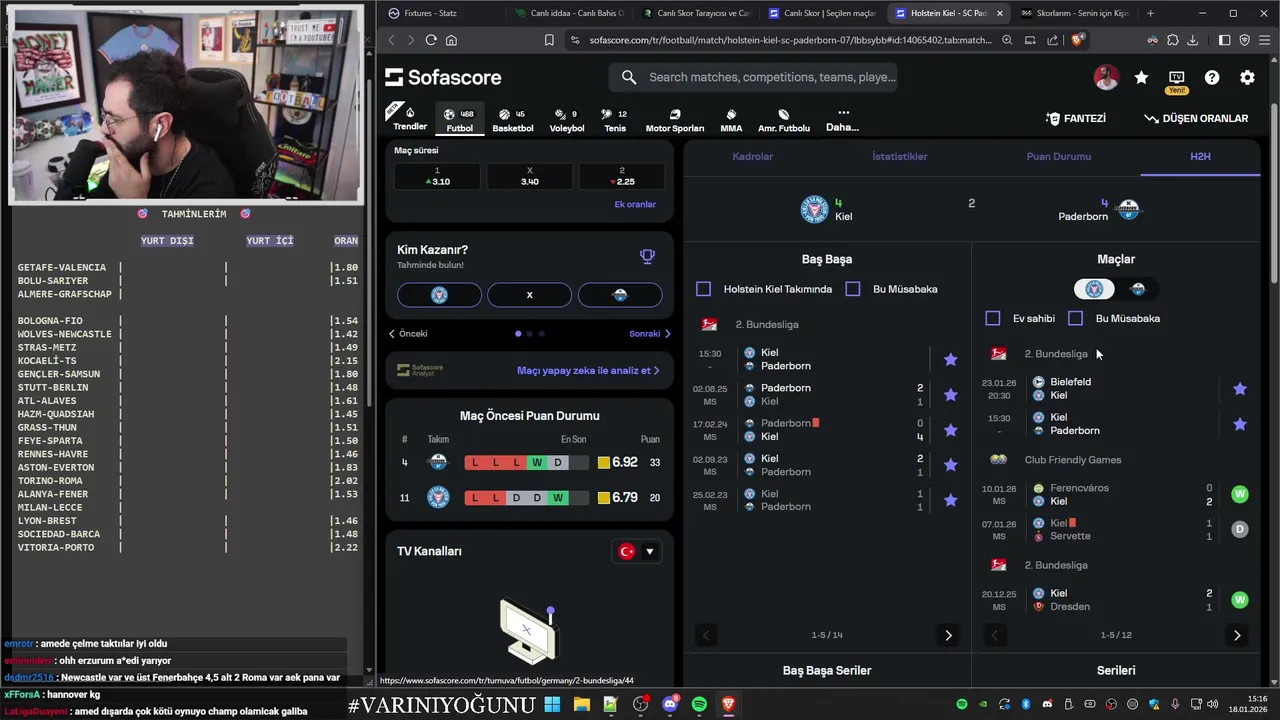Open the Ferencváros vs Kiel match row

pos(1115,494)
